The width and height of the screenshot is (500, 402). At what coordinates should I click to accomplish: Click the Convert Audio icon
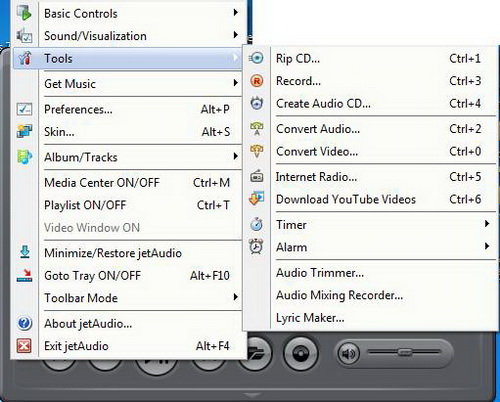click(x=256, y=129)
